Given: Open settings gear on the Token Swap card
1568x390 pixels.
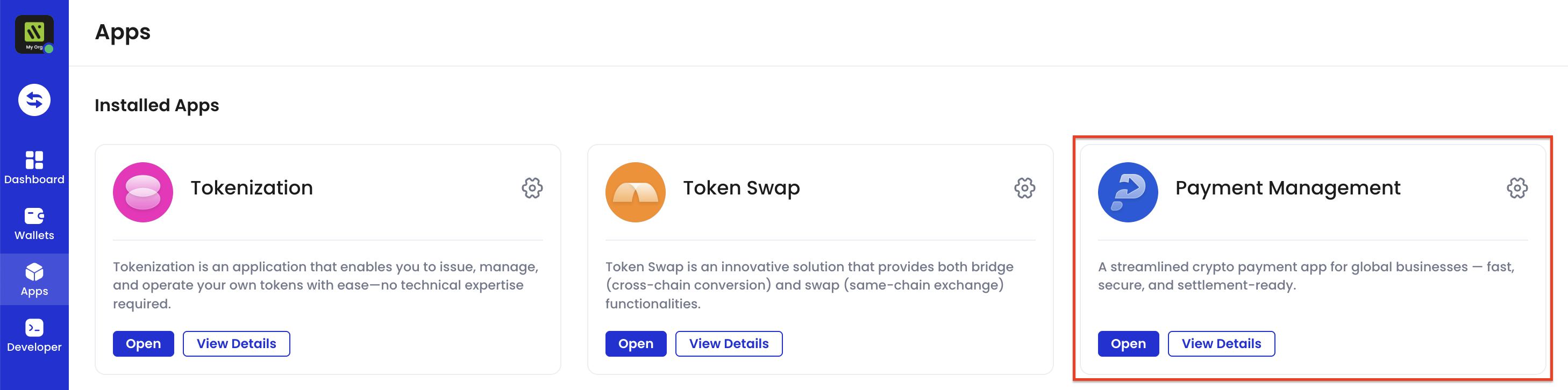Looking at the screenshot, I should click(1025, 189).
